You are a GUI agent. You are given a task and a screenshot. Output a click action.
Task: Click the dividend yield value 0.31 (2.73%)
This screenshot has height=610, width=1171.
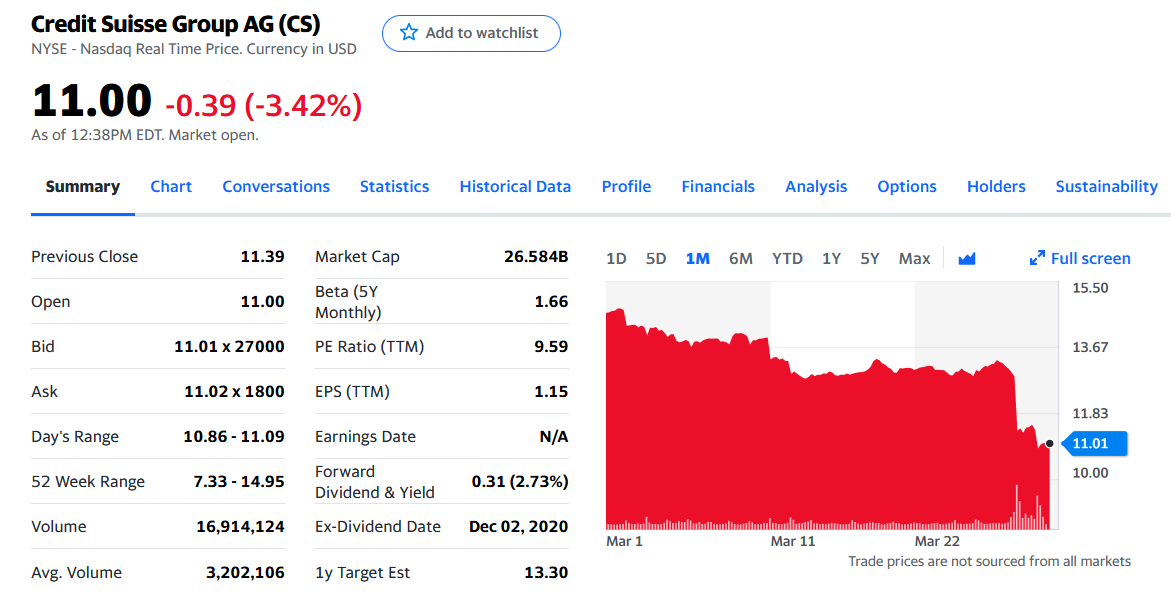(x=520, y=482)
